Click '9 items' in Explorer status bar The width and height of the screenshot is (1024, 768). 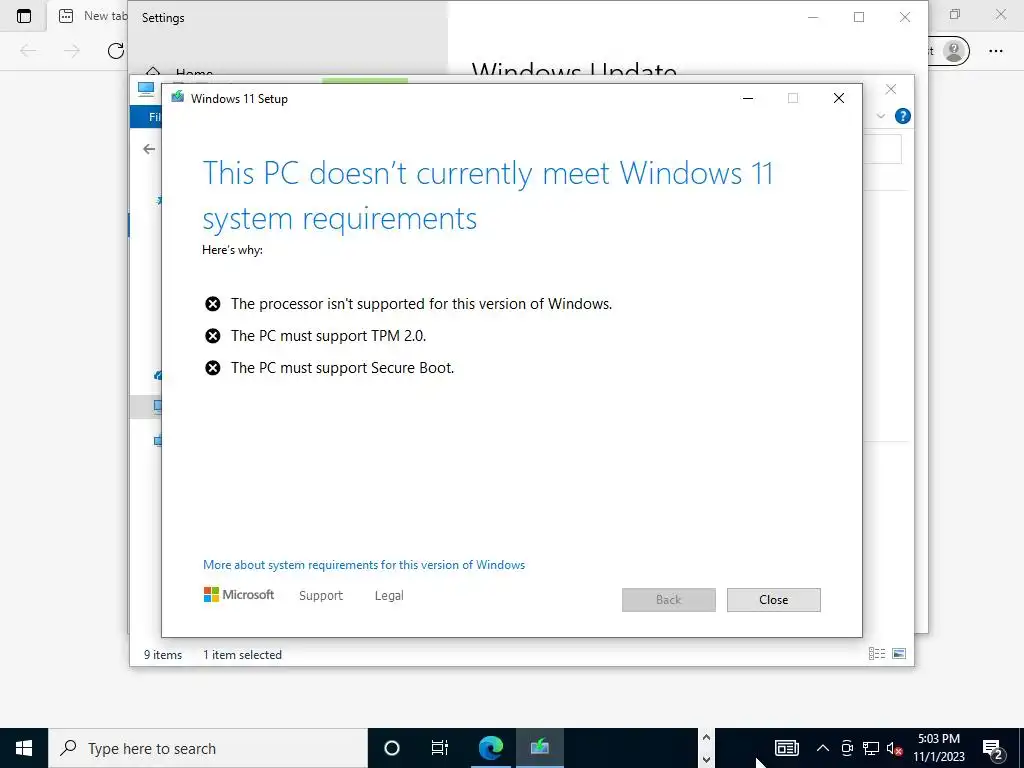pos(163,654)
